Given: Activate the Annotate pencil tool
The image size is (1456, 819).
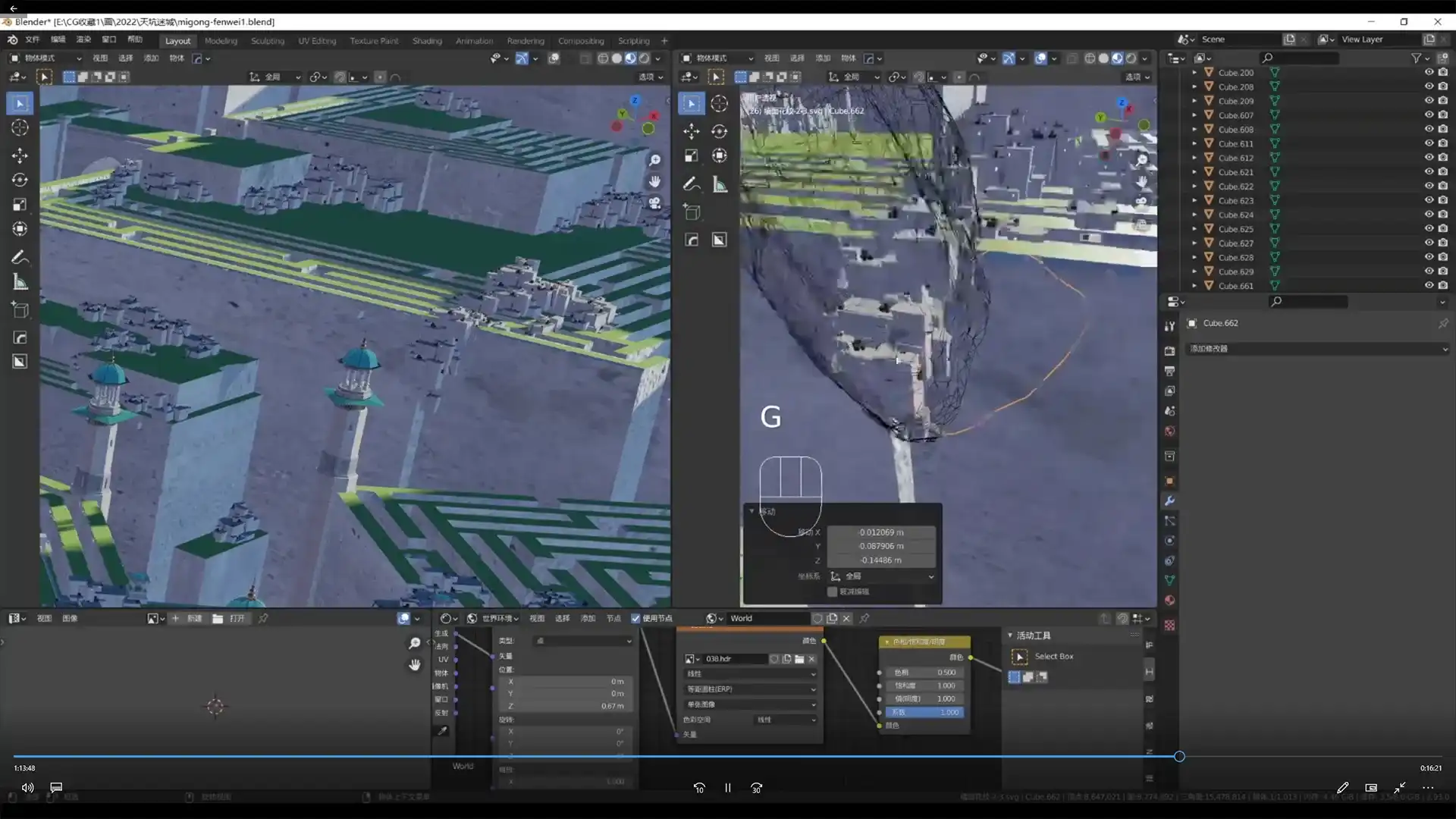Looking at the screenshot, I should (x=20, y=258).
